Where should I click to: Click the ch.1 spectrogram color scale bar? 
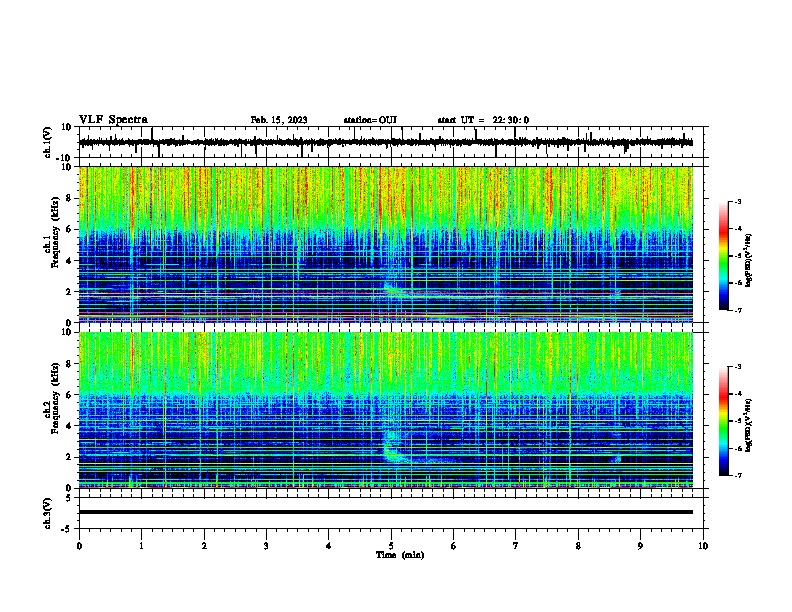[724, 256]
